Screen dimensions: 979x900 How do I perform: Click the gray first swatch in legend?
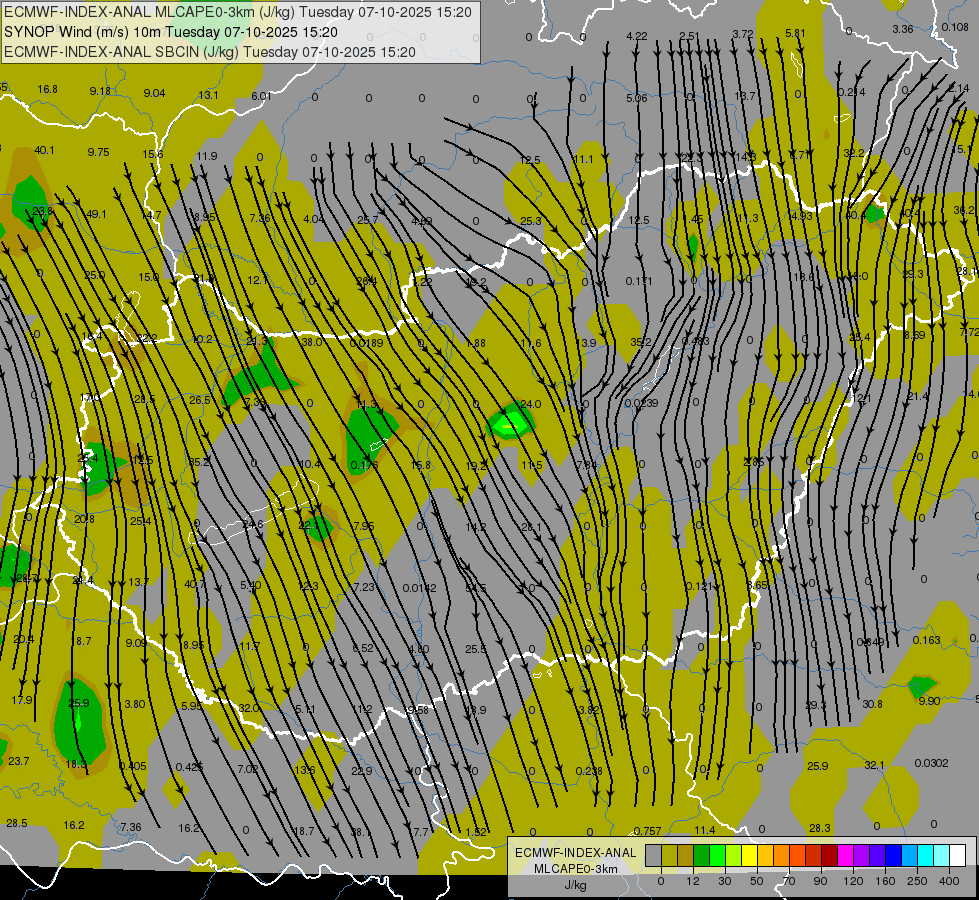click(x=653, y=855)
